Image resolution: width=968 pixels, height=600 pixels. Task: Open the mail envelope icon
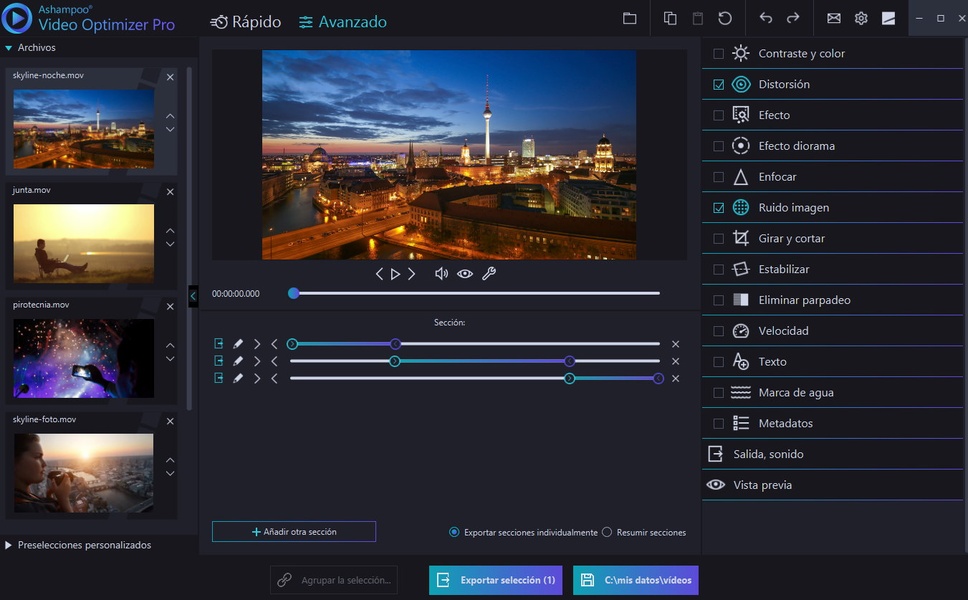[x=834, y=19]
